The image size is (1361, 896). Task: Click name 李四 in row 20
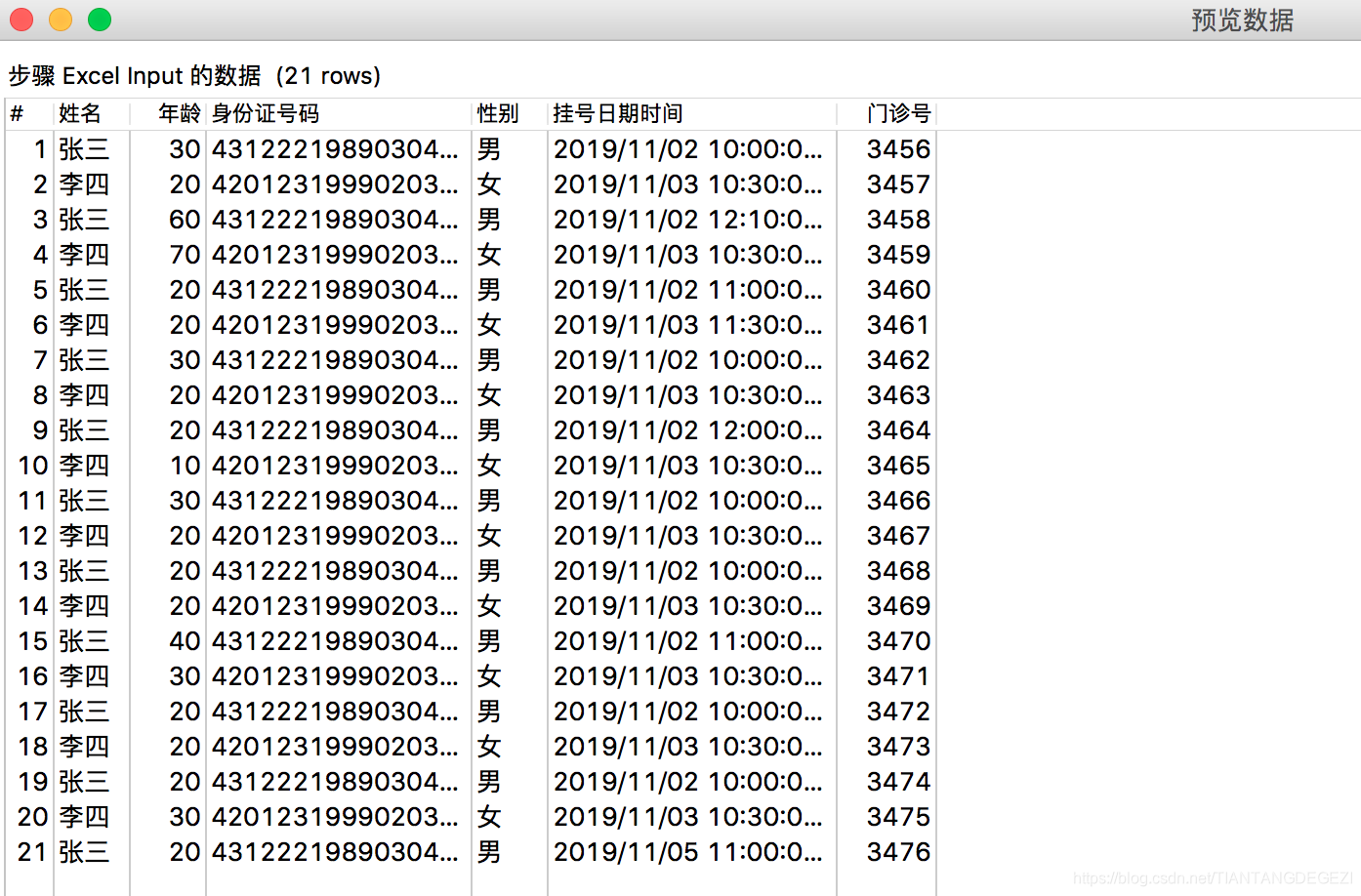[x=84, y=817]
